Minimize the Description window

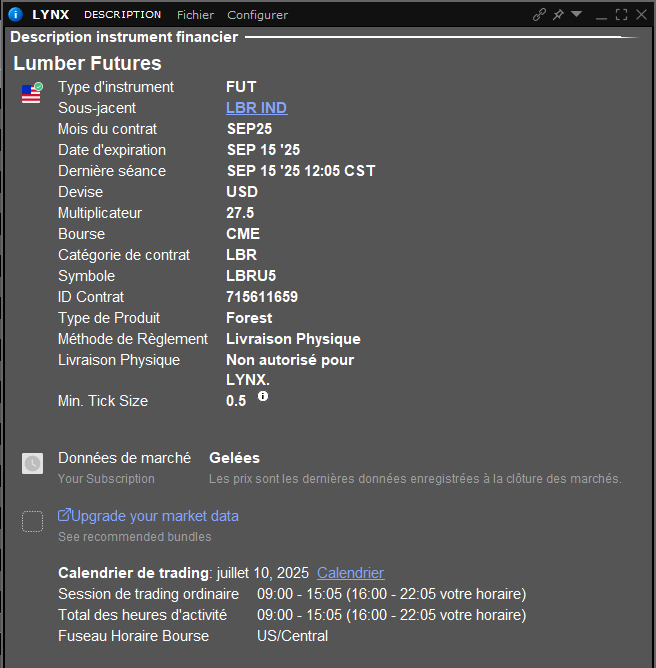601,15
